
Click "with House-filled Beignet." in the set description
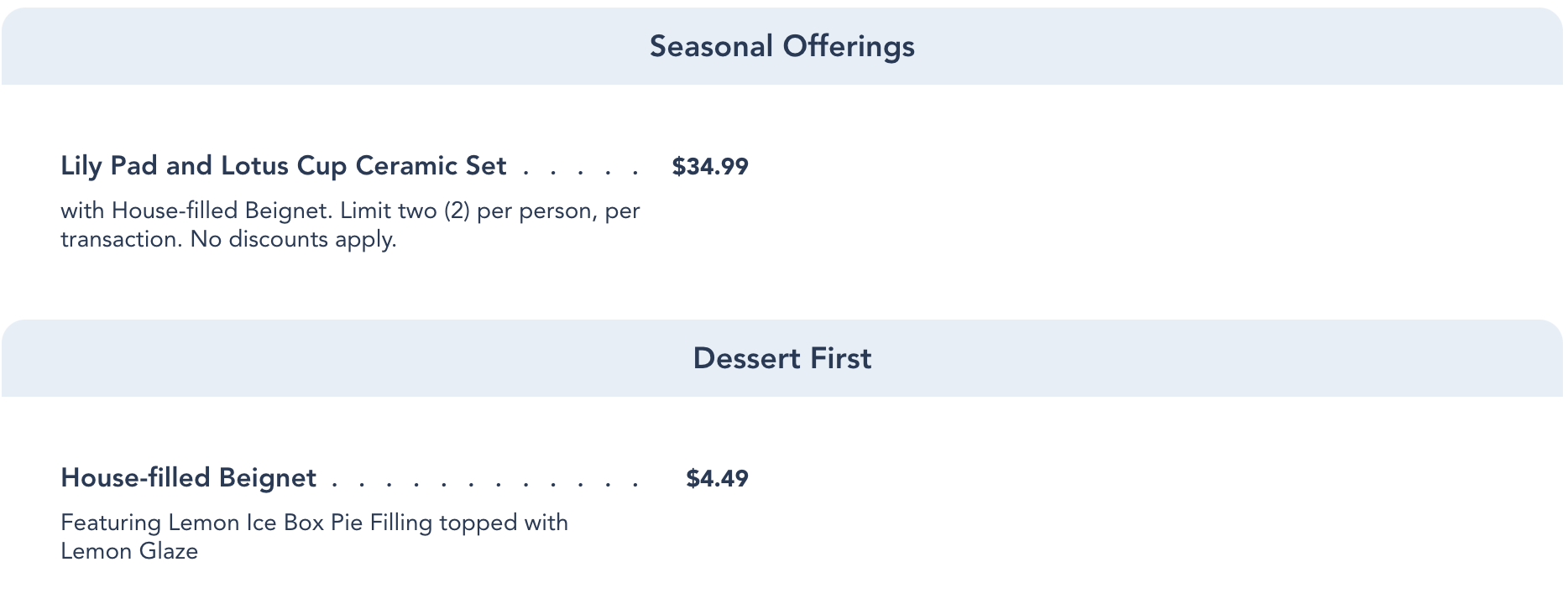196,211
